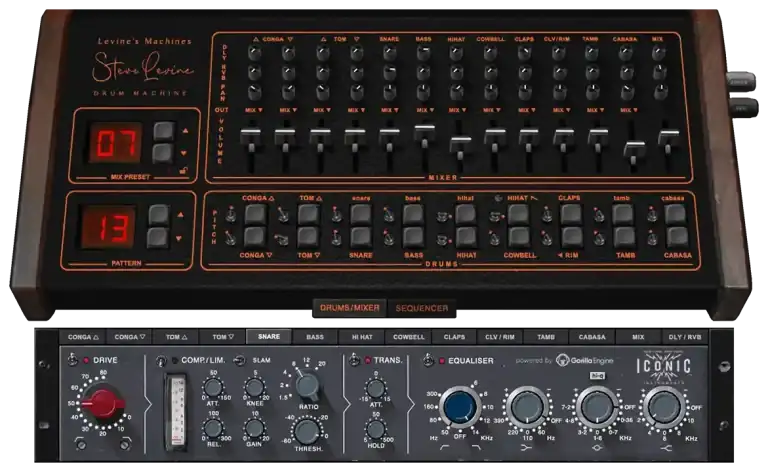Click the low-pass filter shape icon under the blue EQ knob
Image resolution: width=768 pixels, height=472 pixels.
pos(477,448)
